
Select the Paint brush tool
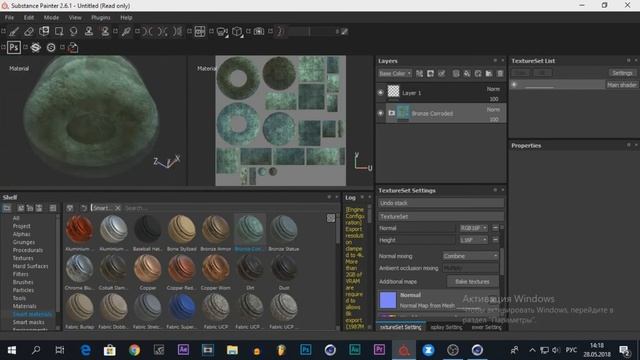pos(14,31)
